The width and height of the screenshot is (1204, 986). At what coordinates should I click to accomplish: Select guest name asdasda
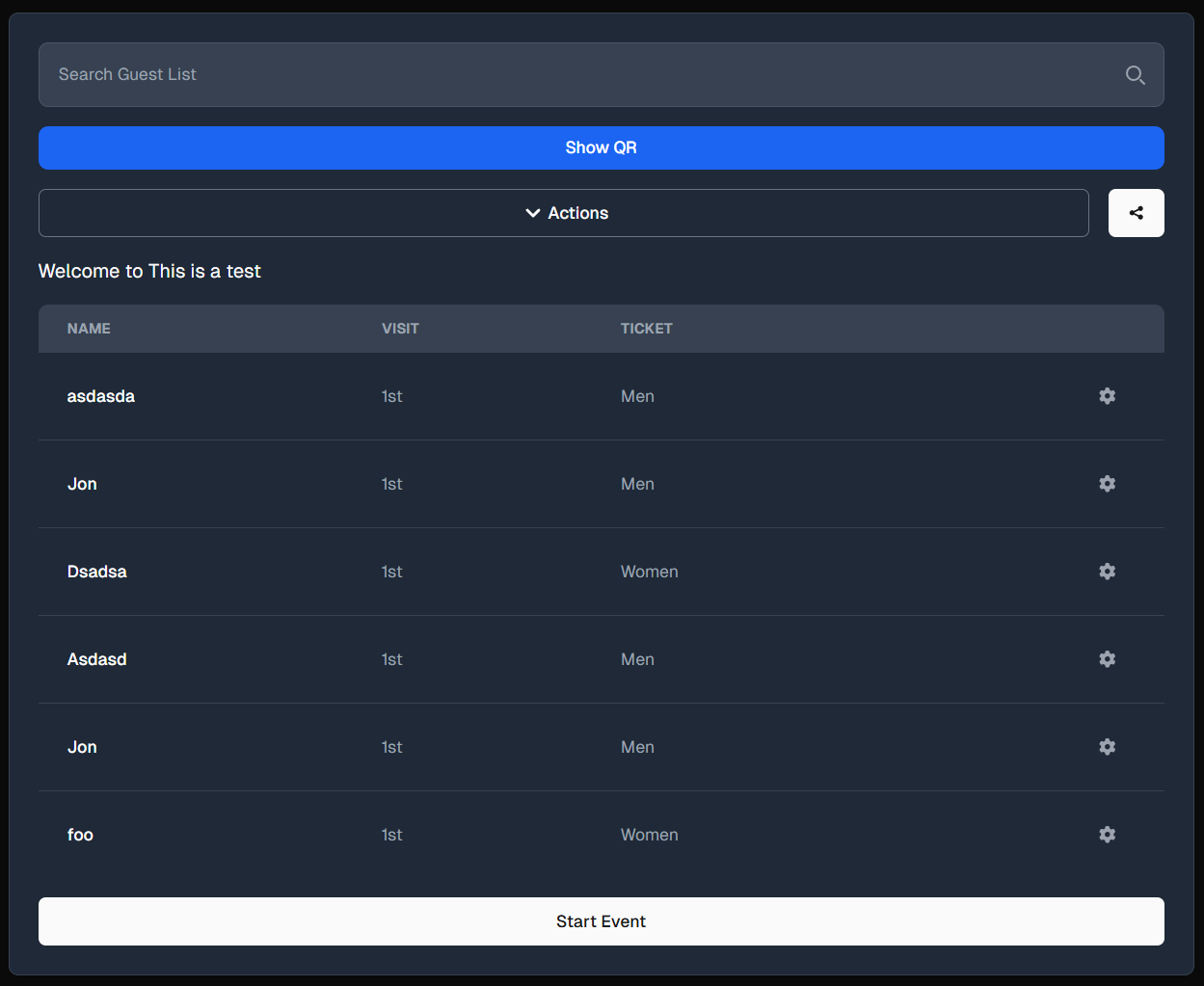(x=101, y=396)
